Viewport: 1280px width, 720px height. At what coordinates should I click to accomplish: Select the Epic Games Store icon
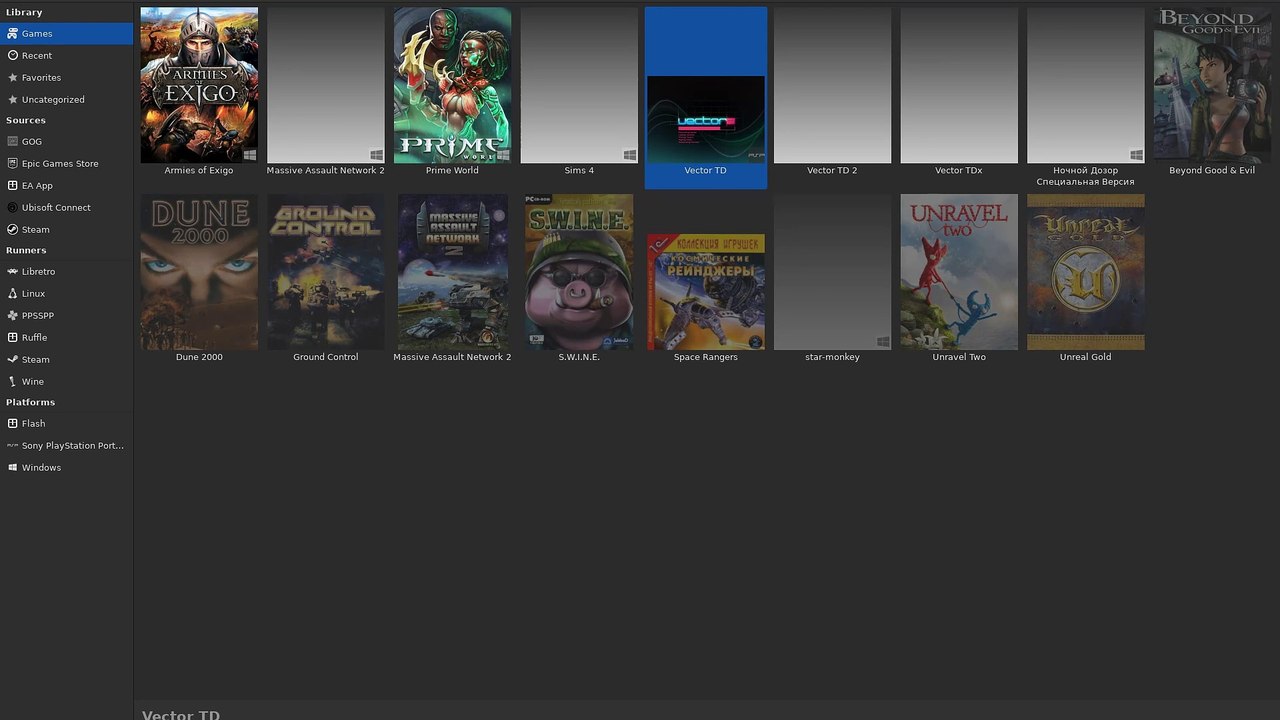12,164
